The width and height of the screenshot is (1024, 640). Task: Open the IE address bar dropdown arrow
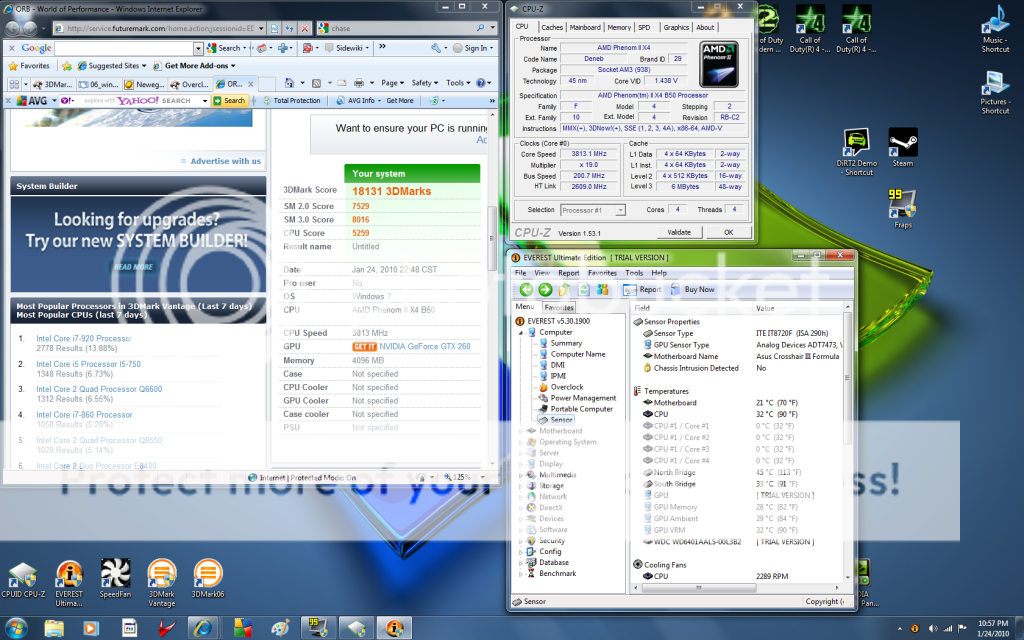[261, 28]
